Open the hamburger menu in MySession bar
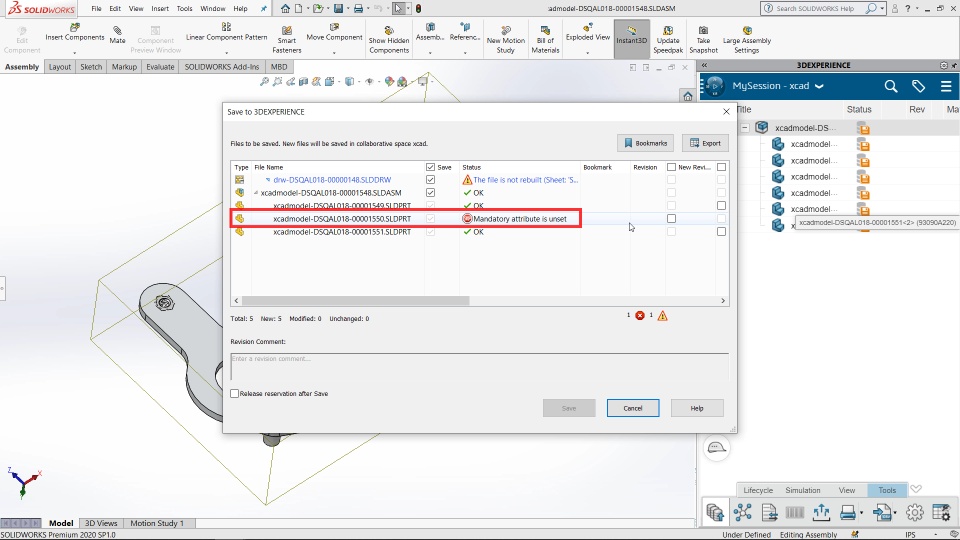The width and height of the screenshot is (960, 540). pos(946,86)
